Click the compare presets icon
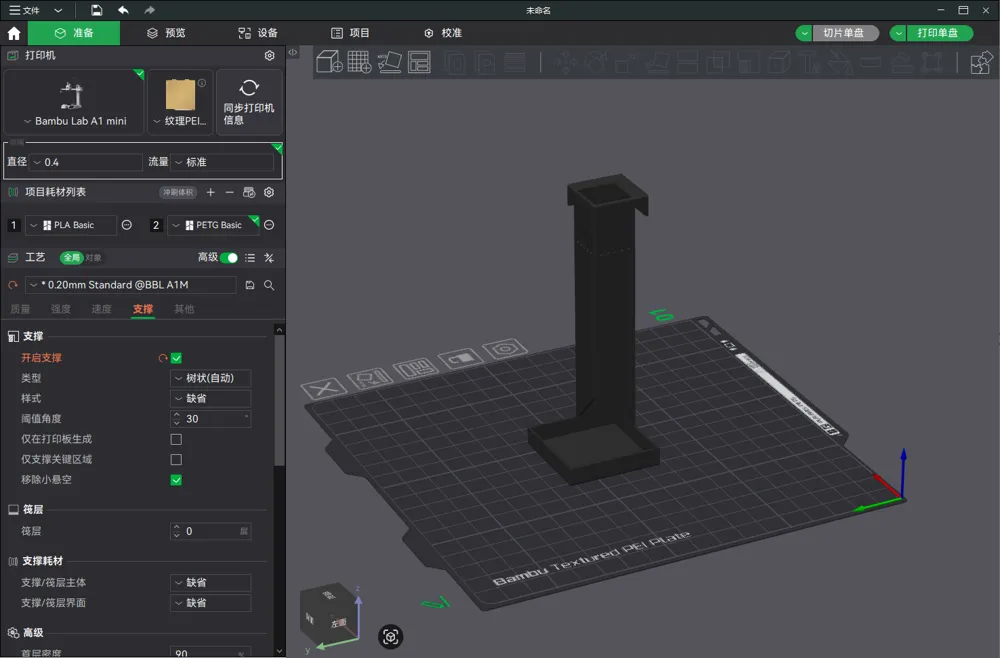 [269, 258]
